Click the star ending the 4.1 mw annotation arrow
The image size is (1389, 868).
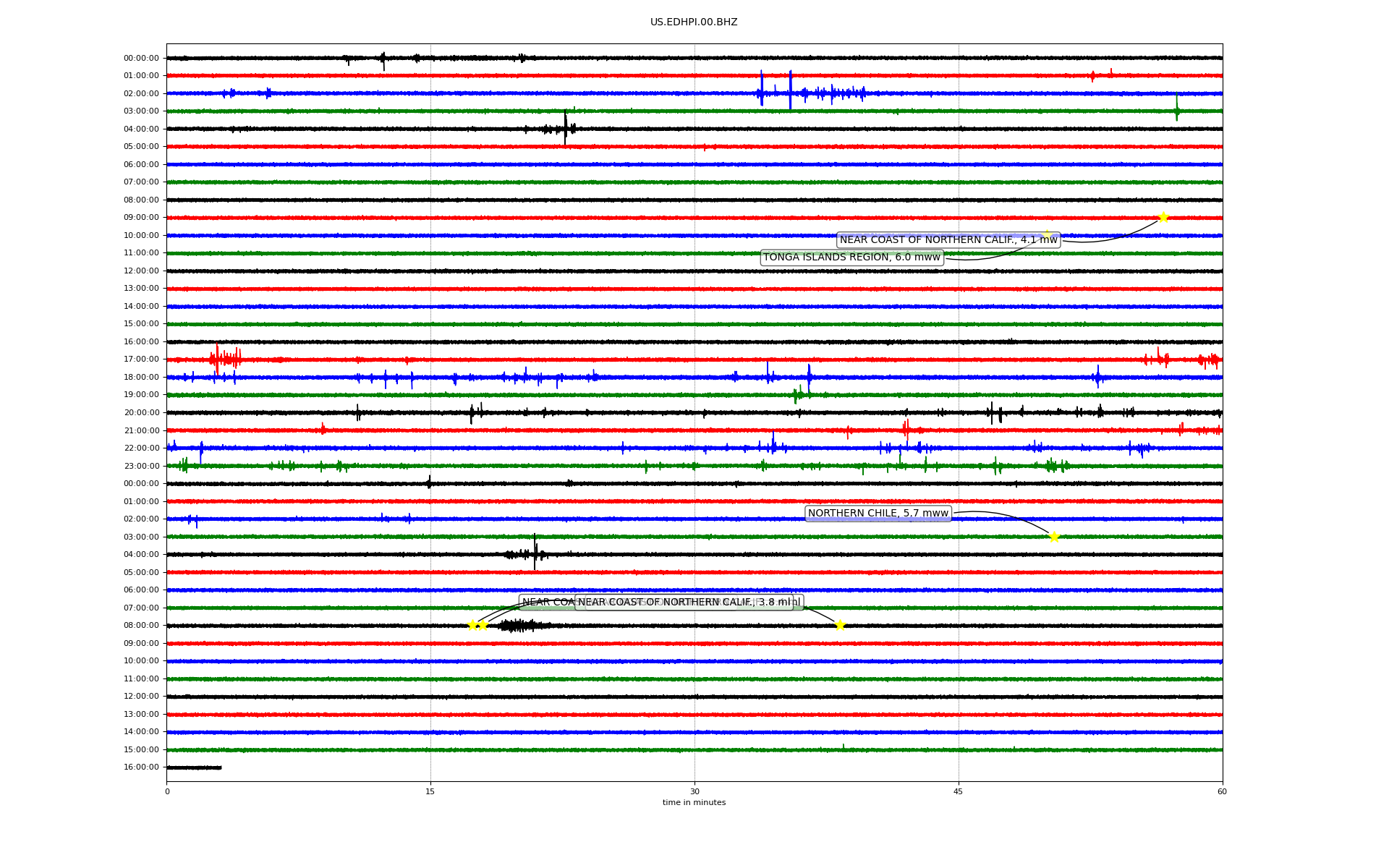coord(1163,217)
